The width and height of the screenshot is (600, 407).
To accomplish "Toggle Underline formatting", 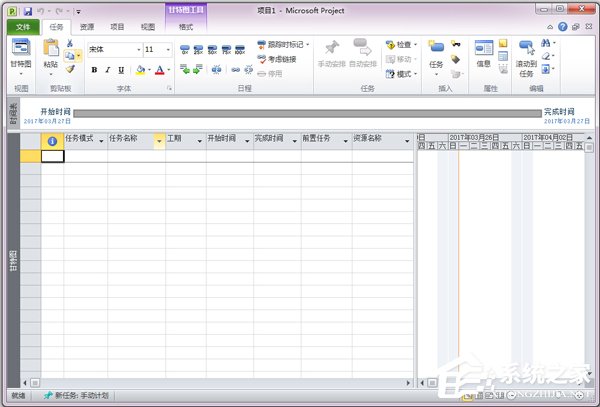I will coord(122,70).
